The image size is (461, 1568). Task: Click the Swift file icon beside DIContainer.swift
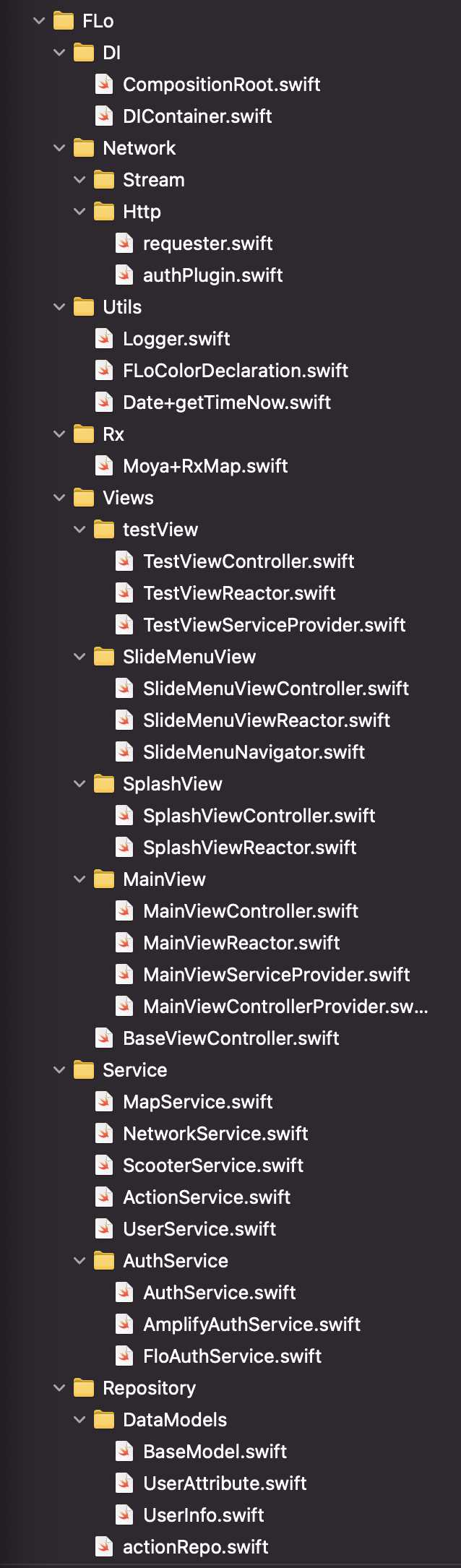104,116
